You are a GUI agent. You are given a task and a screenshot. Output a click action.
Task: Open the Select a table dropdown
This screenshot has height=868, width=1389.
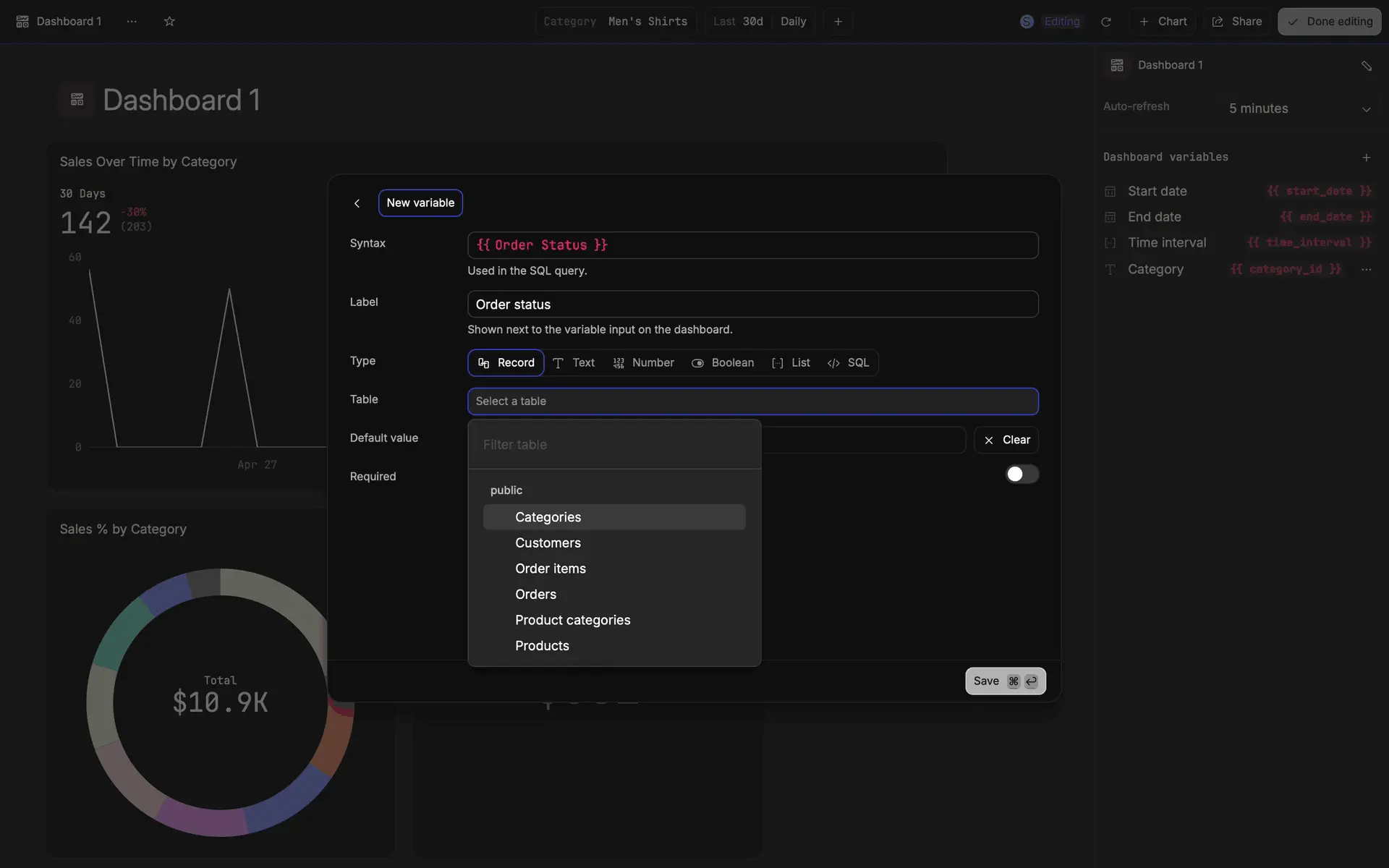tap(752, 401)
